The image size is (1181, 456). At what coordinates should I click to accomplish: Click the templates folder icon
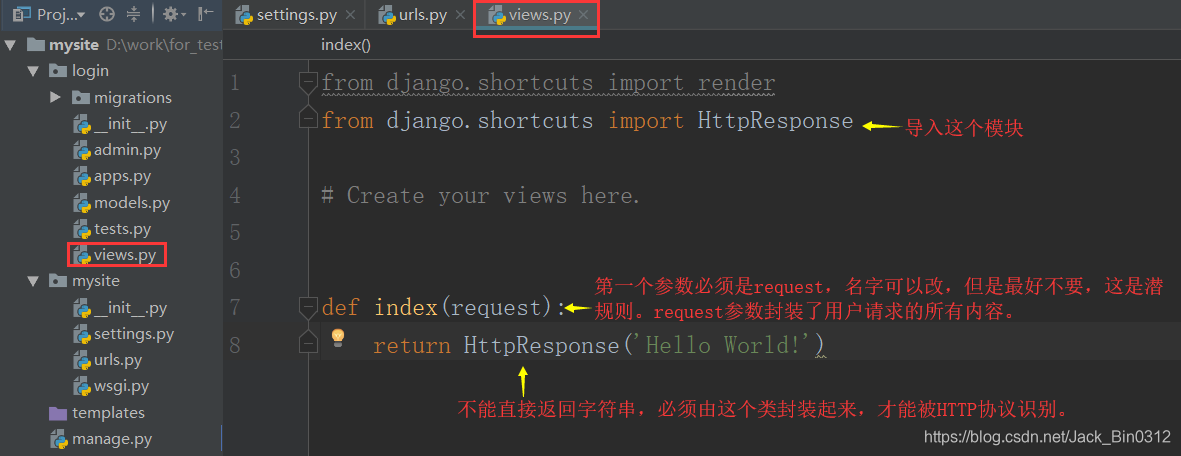[x=58, y=413]
